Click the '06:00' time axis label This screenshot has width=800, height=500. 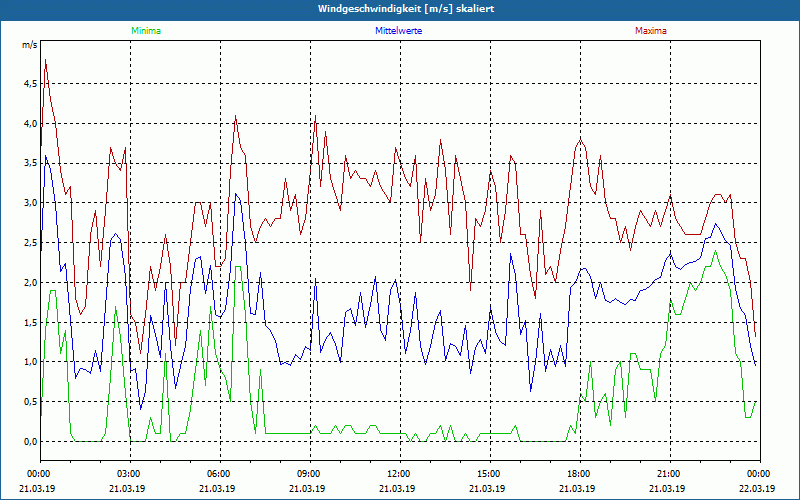coord(220,474)
